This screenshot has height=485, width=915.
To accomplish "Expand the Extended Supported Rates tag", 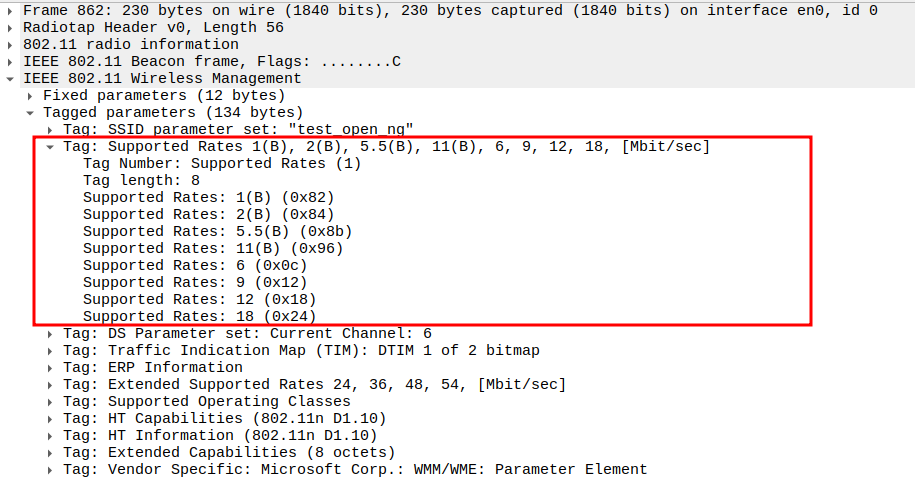I will (x=51, y=384).
